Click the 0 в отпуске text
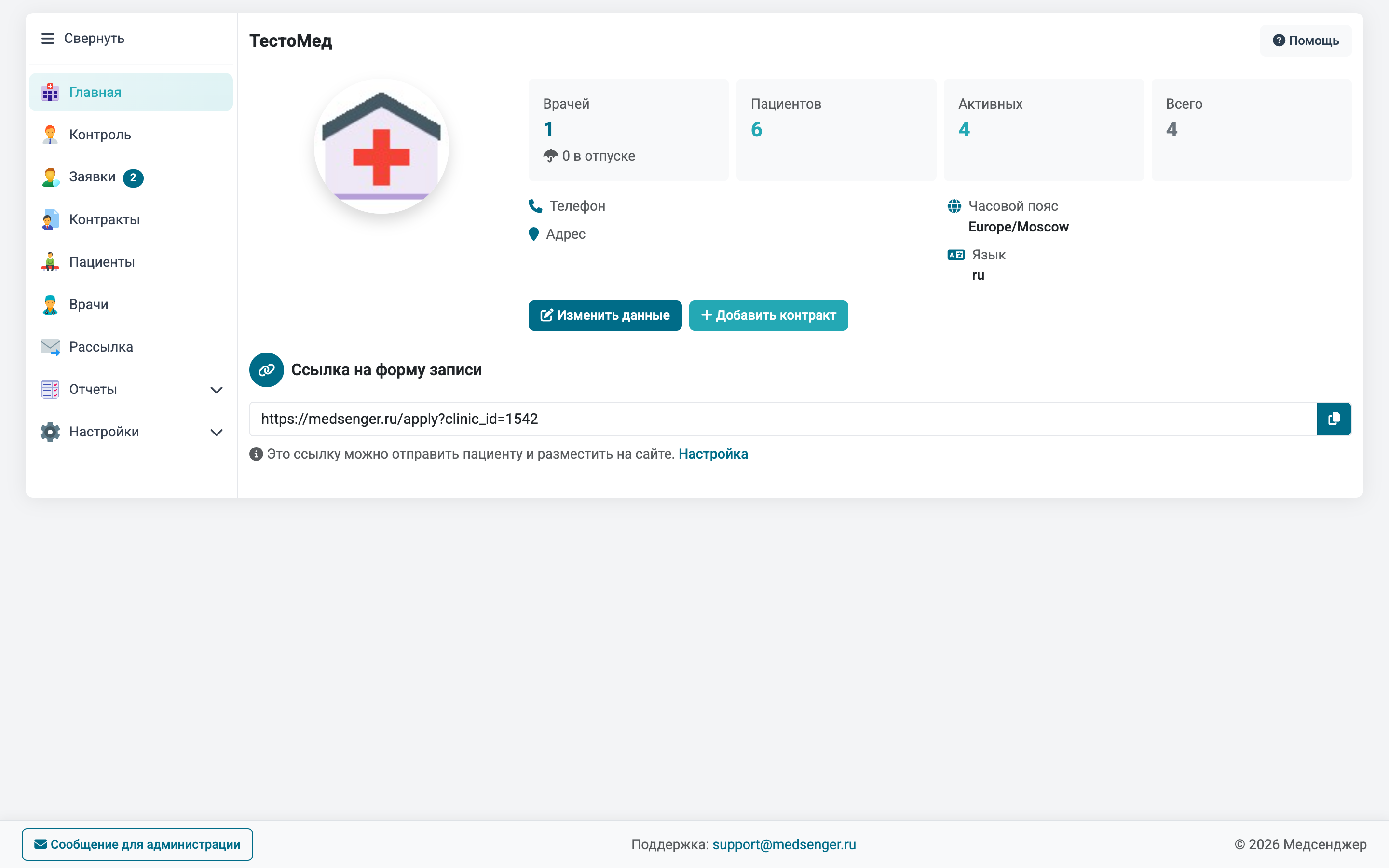Image resolution: width=1389 pixels, height=868 pixels. point(599,156)
